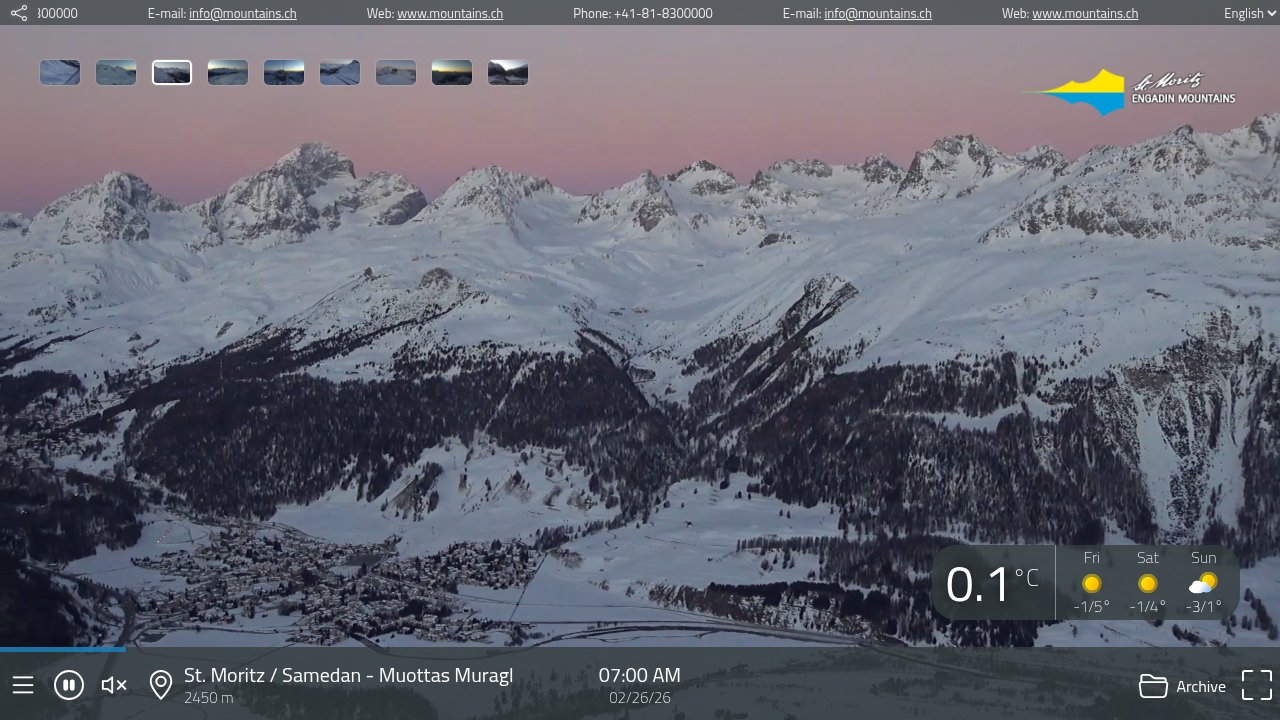This screenshot has width=1280, height=720.
Task: Pause the webcam playback
Action: tap(69, 685)
